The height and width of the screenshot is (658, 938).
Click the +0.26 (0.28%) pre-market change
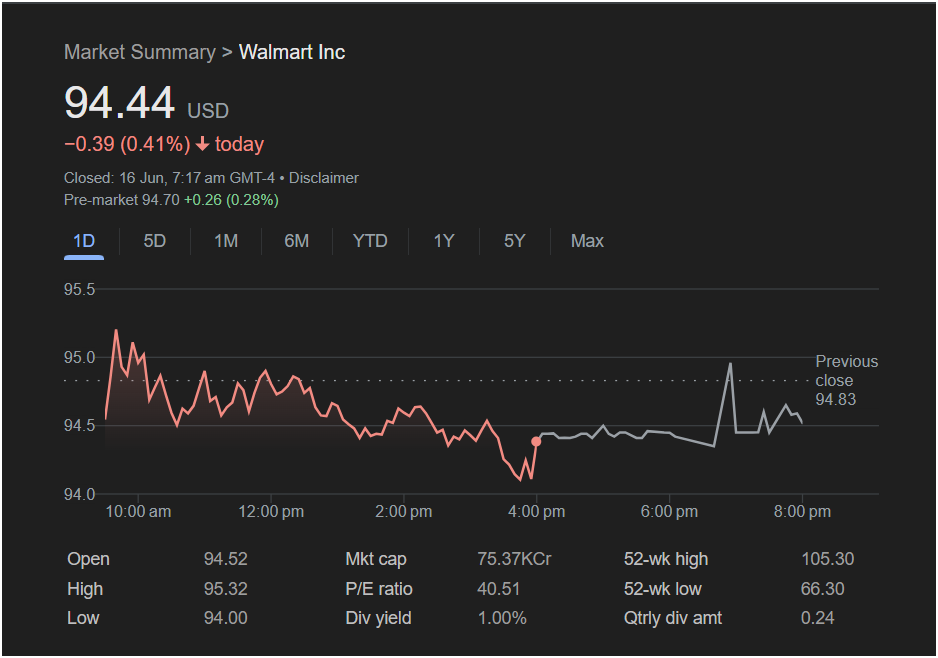click(x=231, y=200)
